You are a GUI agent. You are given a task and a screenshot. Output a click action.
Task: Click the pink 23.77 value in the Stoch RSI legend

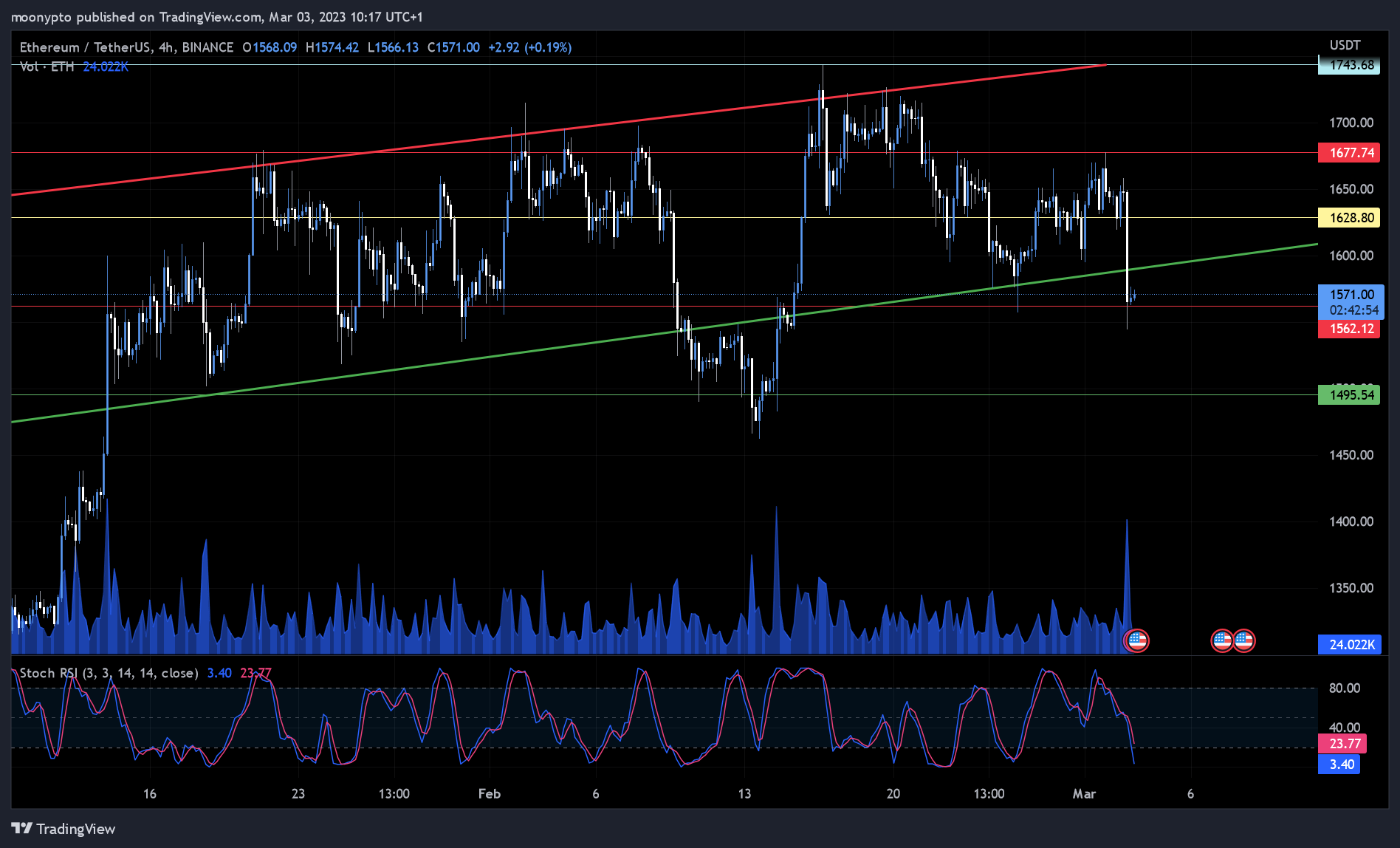point(256,673)
